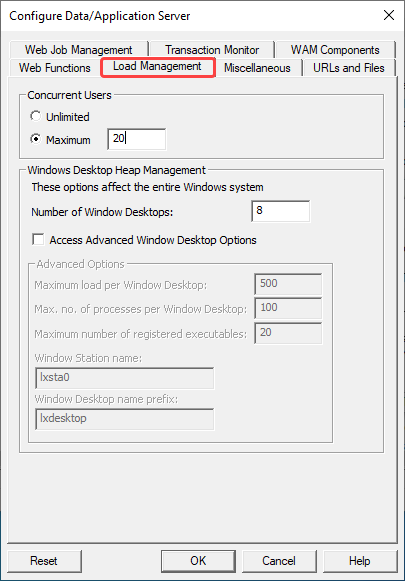This screenshot has width=405, height=581.
Task: Switch to URLs and Files tab
Action: point(349,68)
